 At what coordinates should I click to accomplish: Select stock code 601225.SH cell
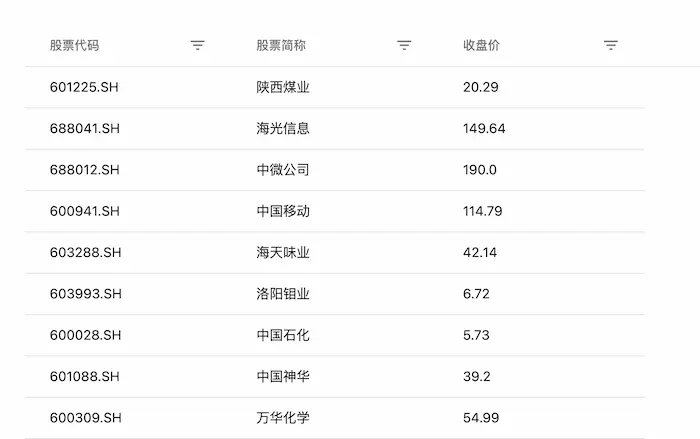85,87
